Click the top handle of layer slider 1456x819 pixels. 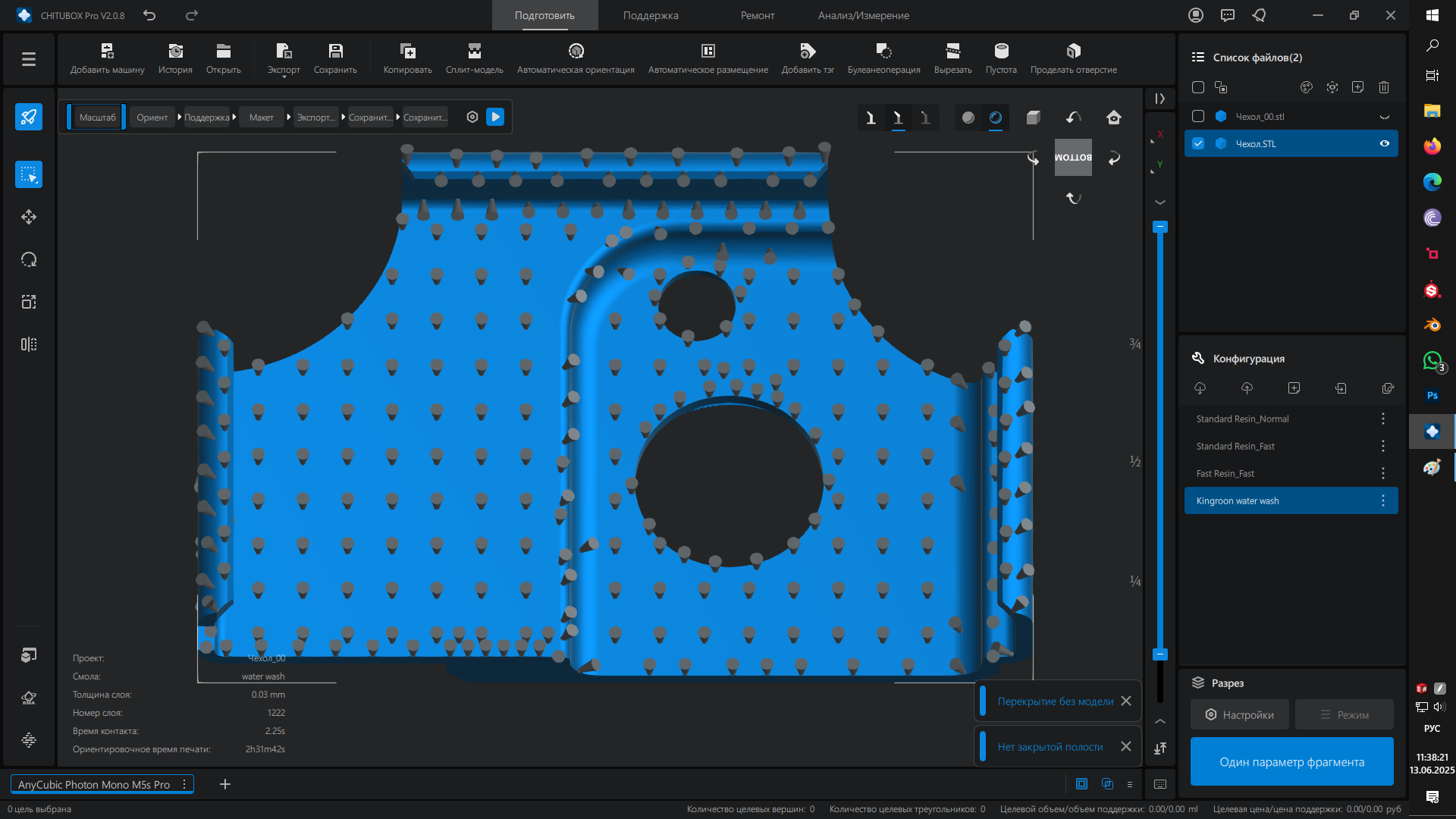[1159, 227]
